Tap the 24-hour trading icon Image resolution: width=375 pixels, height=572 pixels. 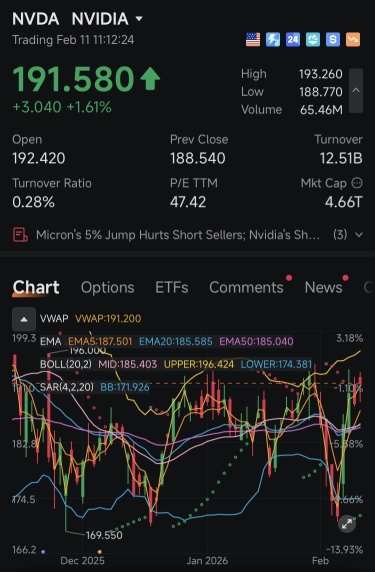point(293,39)
